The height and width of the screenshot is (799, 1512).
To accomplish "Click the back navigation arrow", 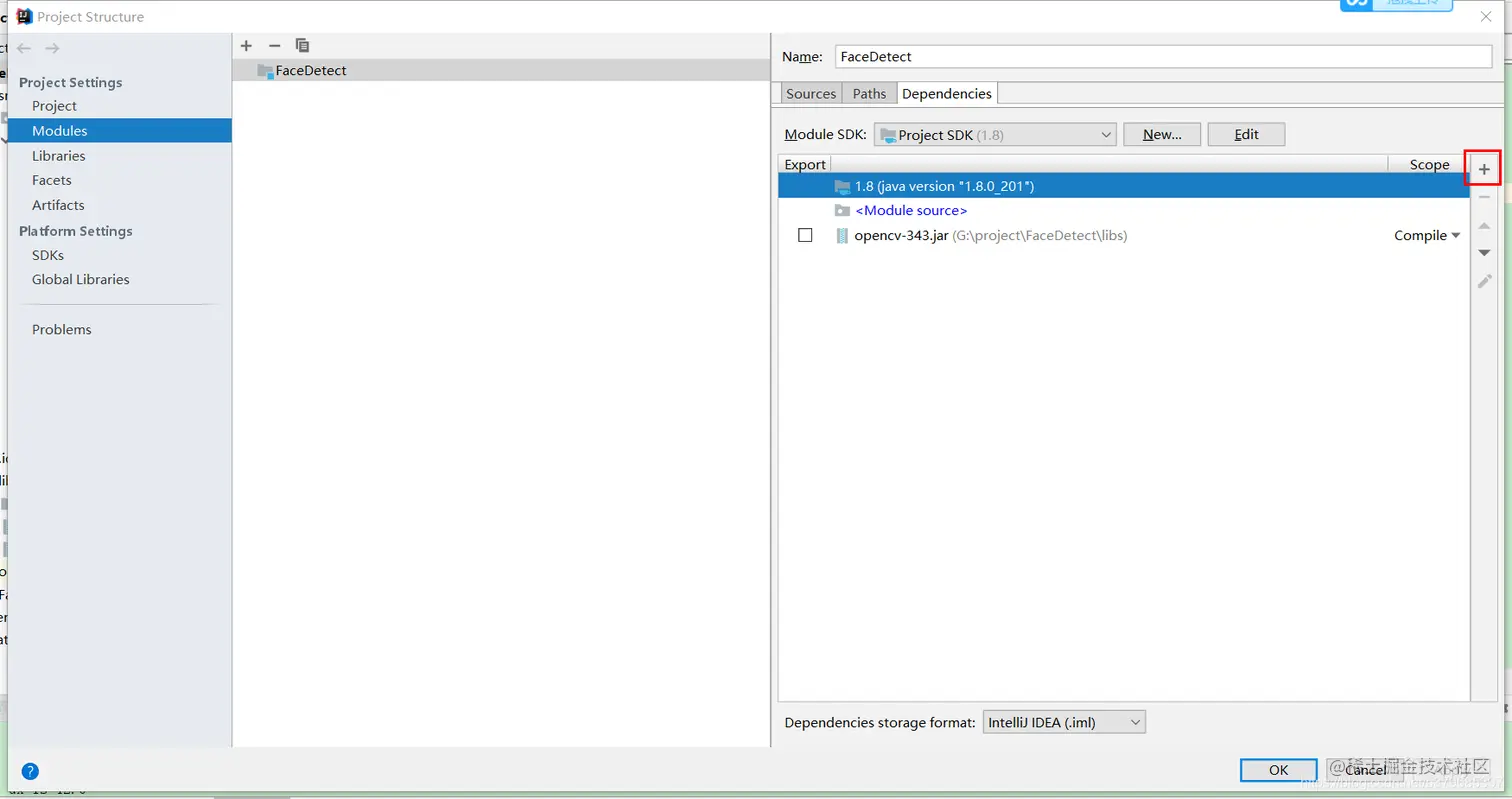I will (24, 48).
